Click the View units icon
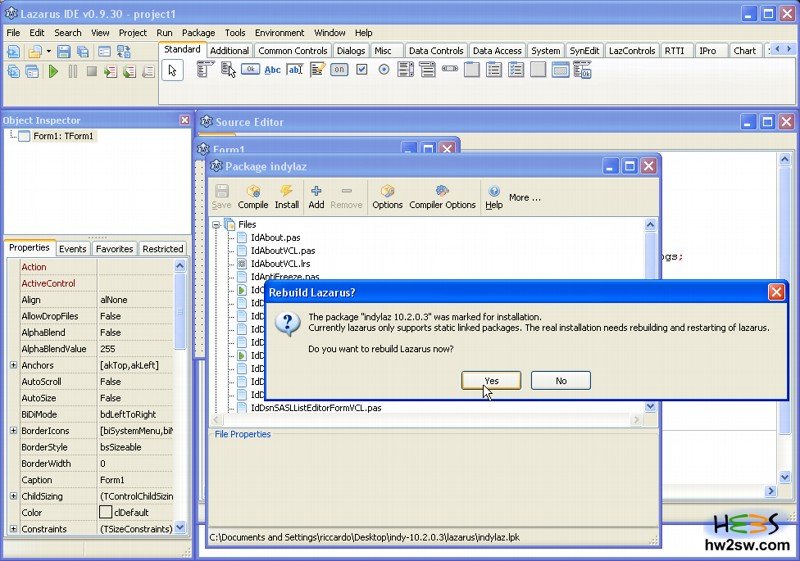The image size is (800, 561). 14,71
